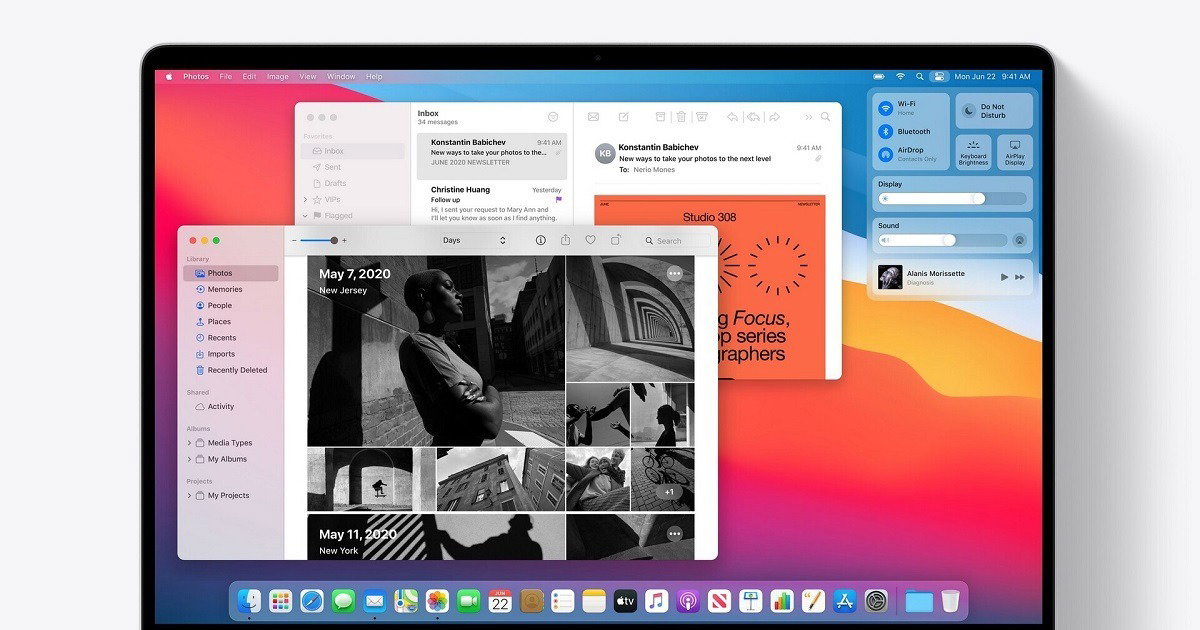Screen dimensions: 1200x630
Task: Open Keyboard Brightness control
Action: click(973, 152)
